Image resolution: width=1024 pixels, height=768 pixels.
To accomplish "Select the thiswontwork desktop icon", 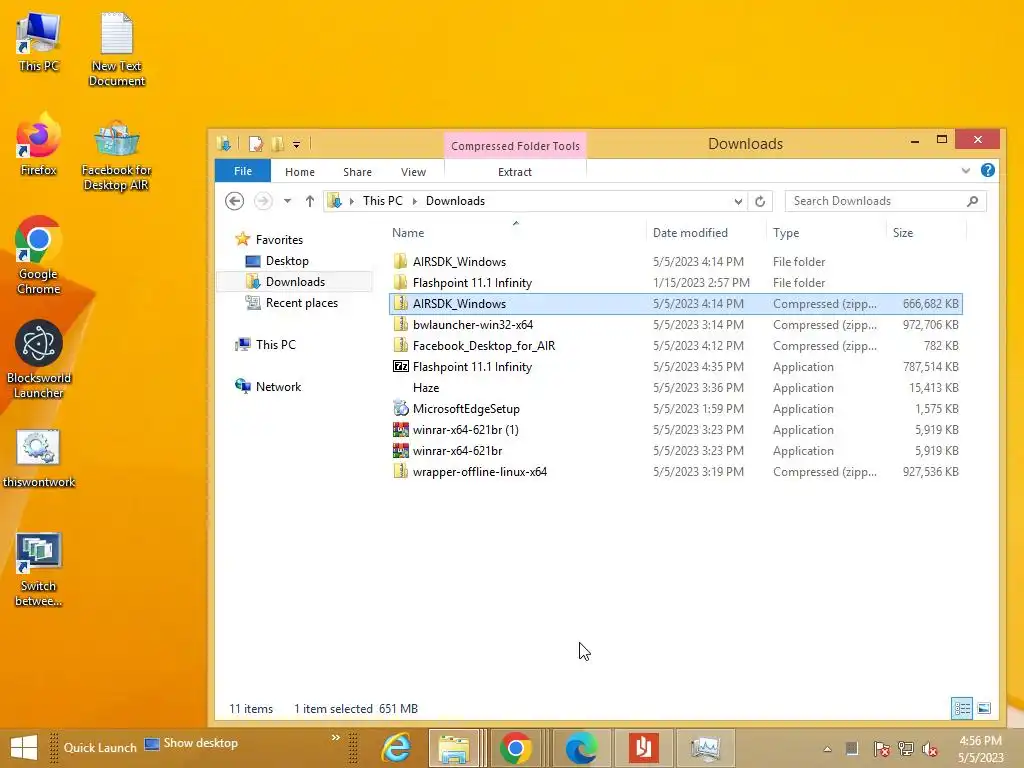I will (x=39, y=458).
